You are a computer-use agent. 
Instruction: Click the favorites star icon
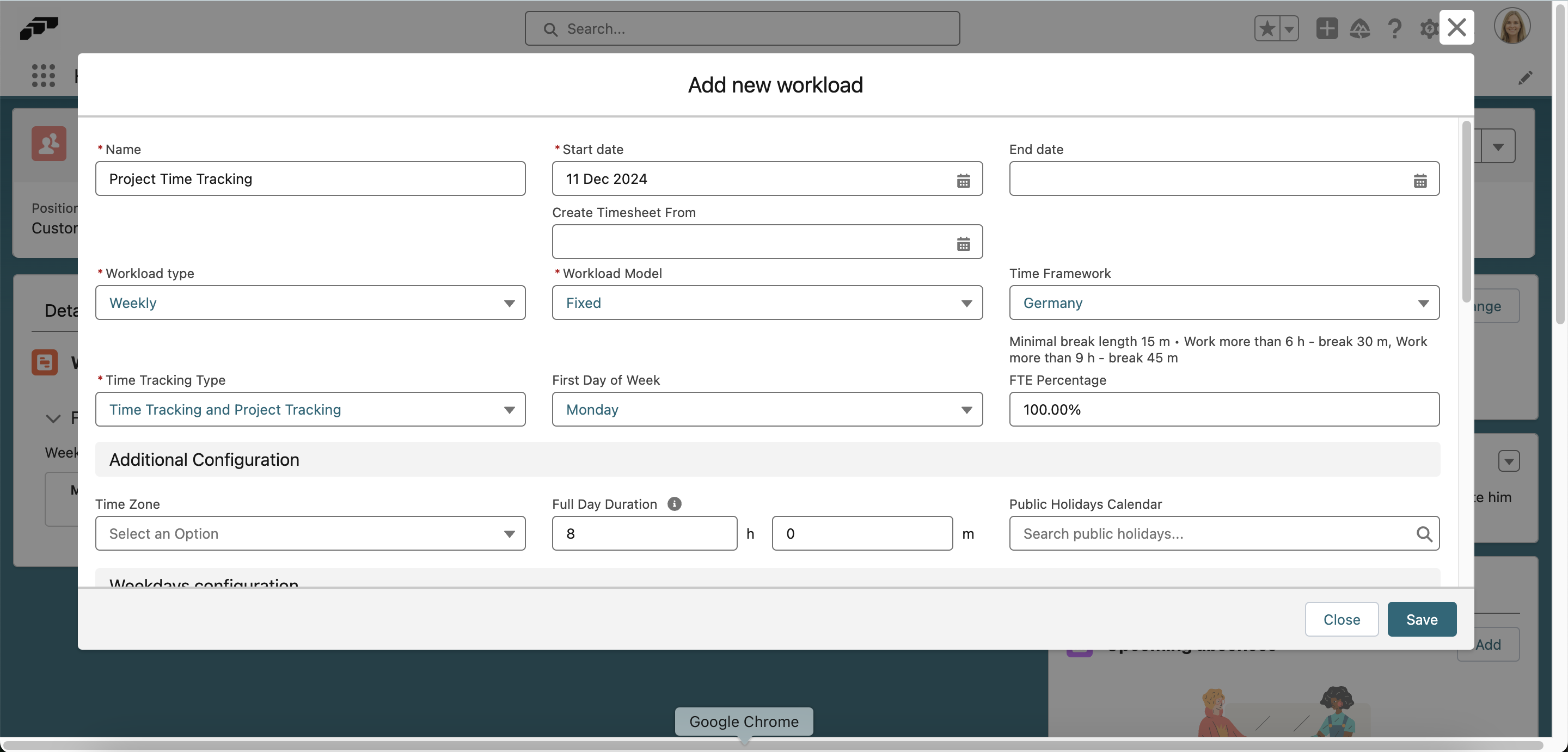(x=1267, y=28)
